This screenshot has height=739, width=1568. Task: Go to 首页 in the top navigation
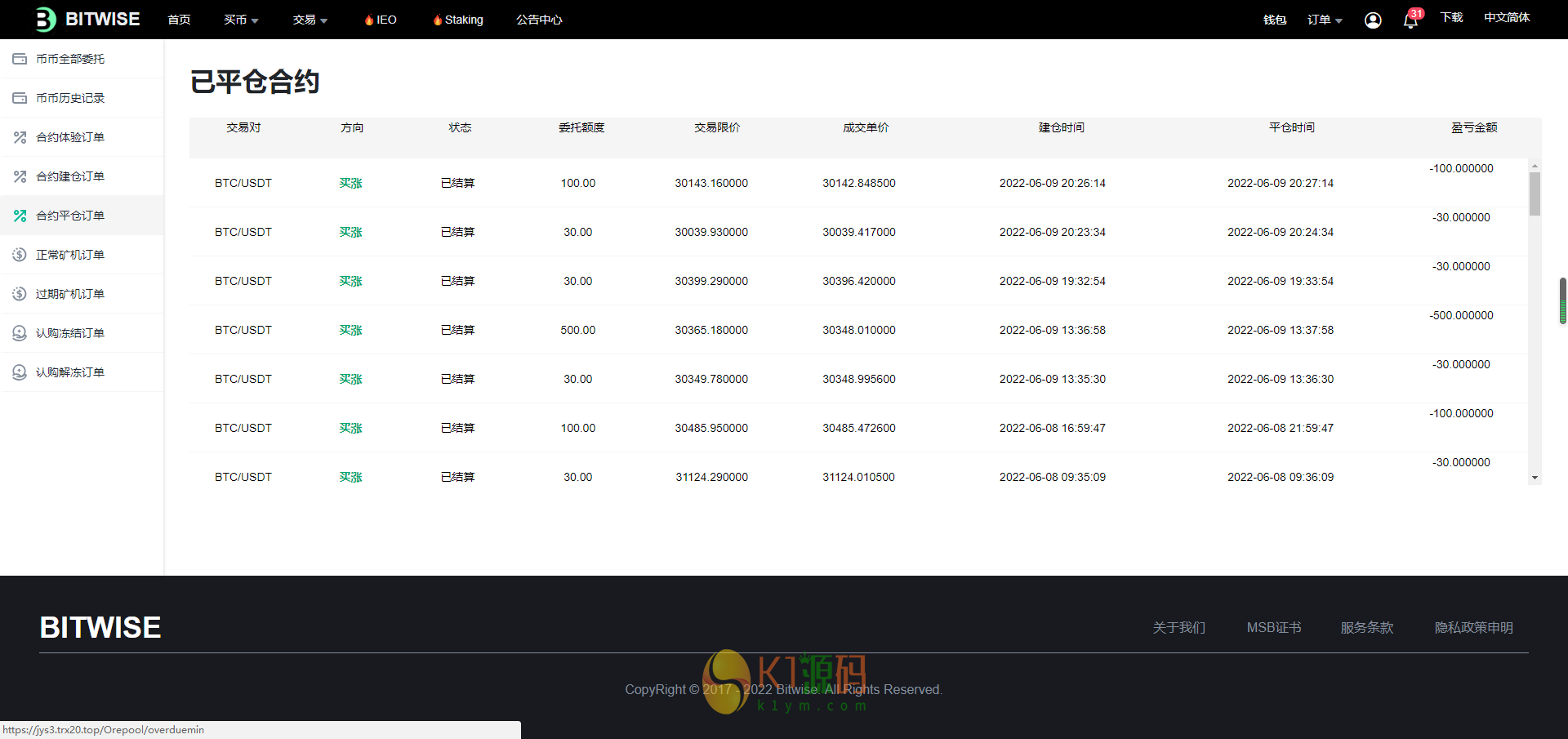pos(179,20)
